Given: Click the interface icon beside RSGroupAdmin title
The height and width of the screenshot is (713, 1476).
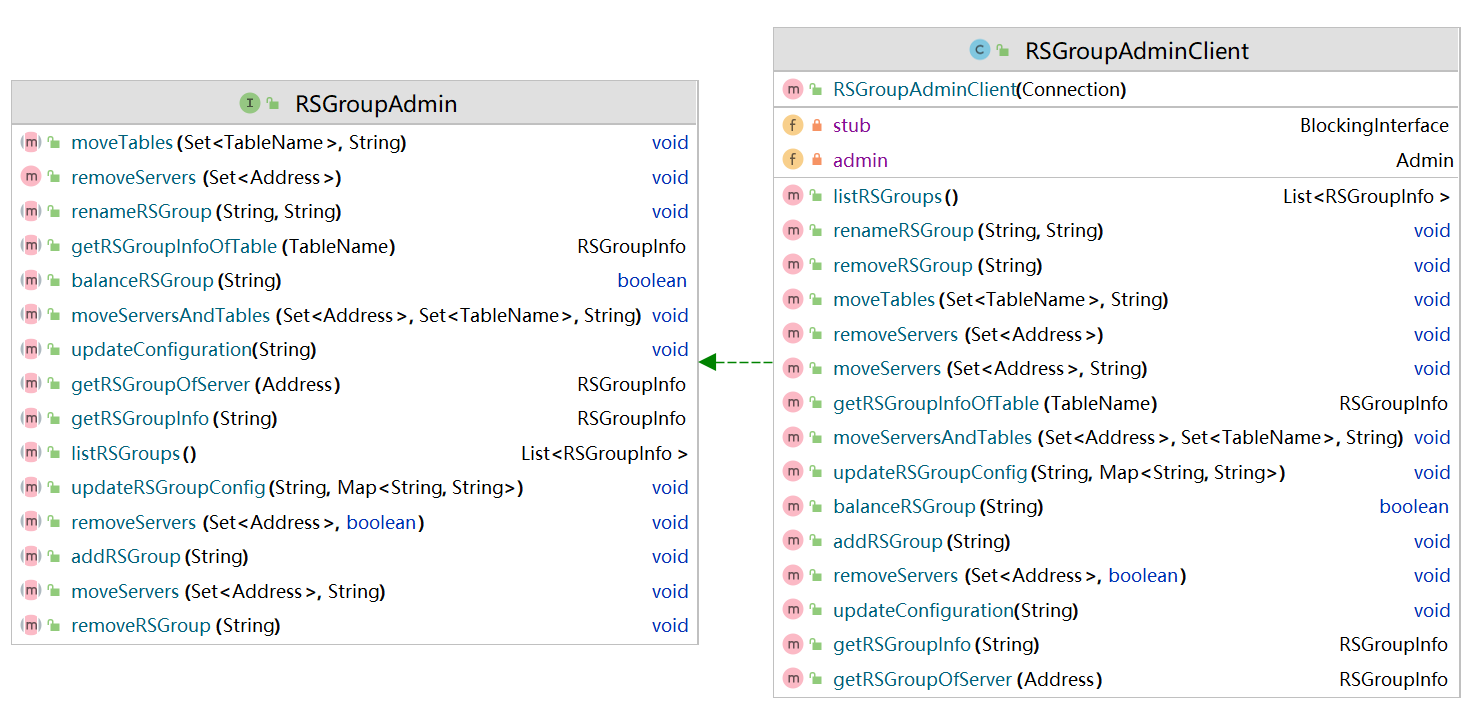Looking at the screenshot, I should click(249, 103).
